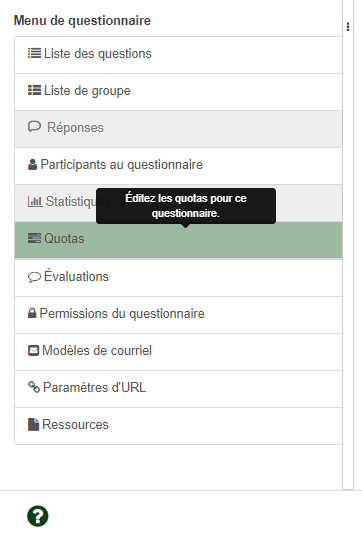Click the speech bubble icon next to Réponses
Screen dimensions: 362x539
34,127
